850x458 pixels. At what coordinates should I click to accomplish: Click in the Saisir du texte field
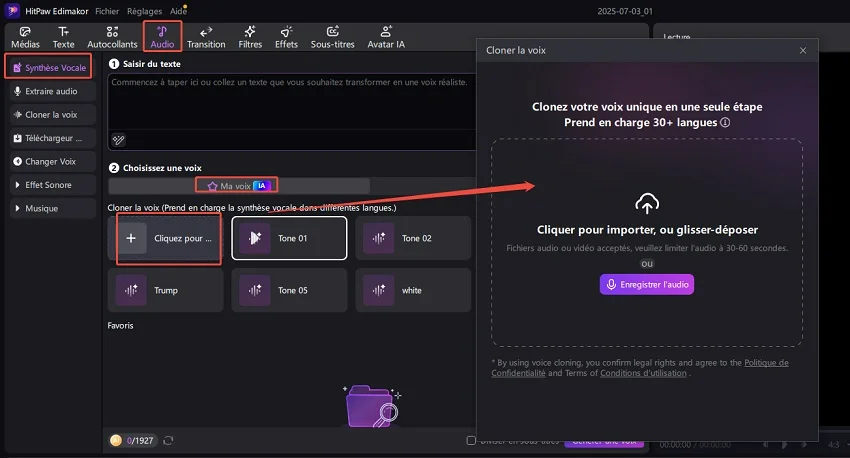[x=290, y=110]
